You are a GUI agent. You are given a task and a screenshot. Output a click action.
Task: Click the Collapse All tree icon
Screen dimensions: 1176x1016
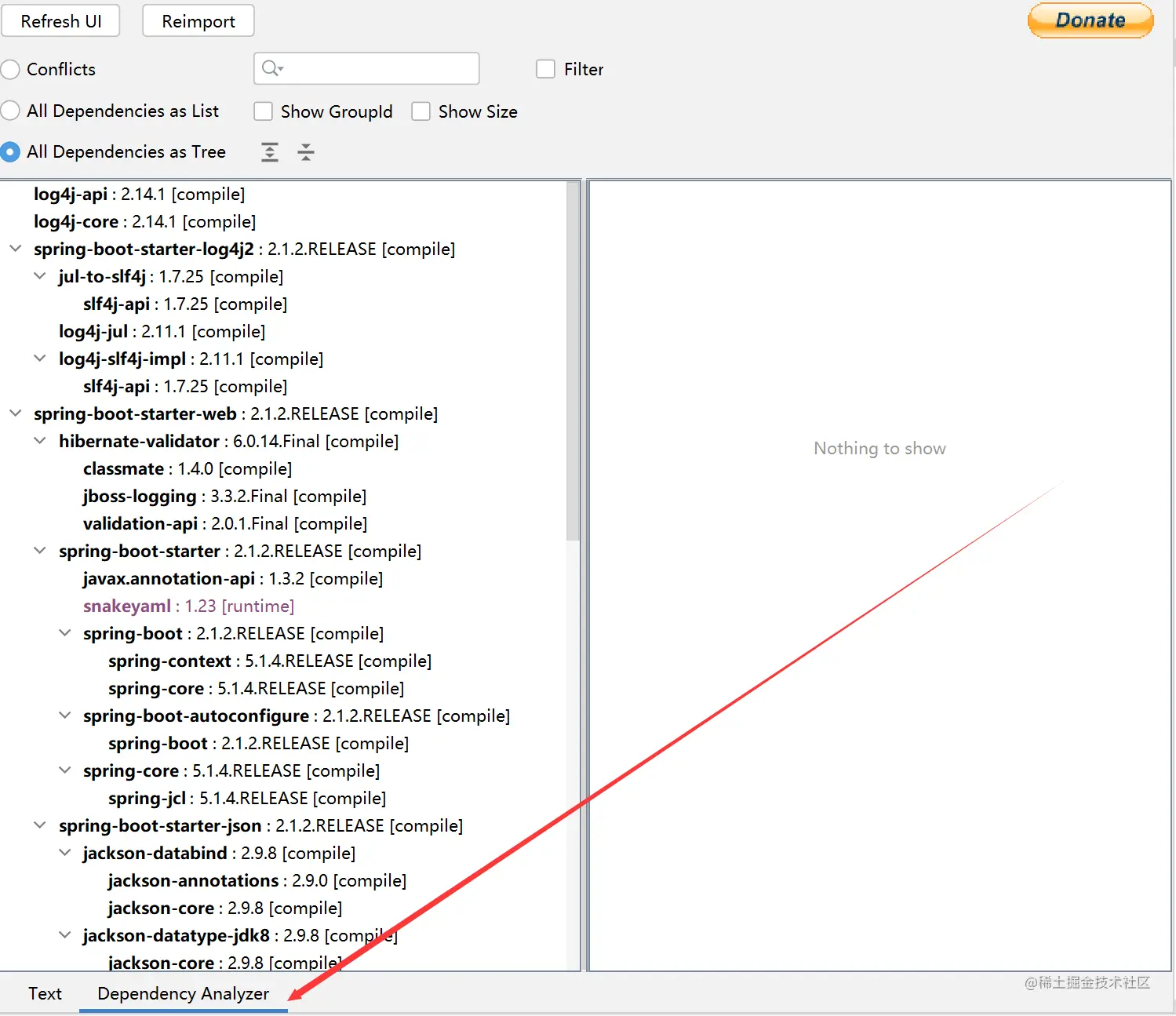(x=306, y=152)
